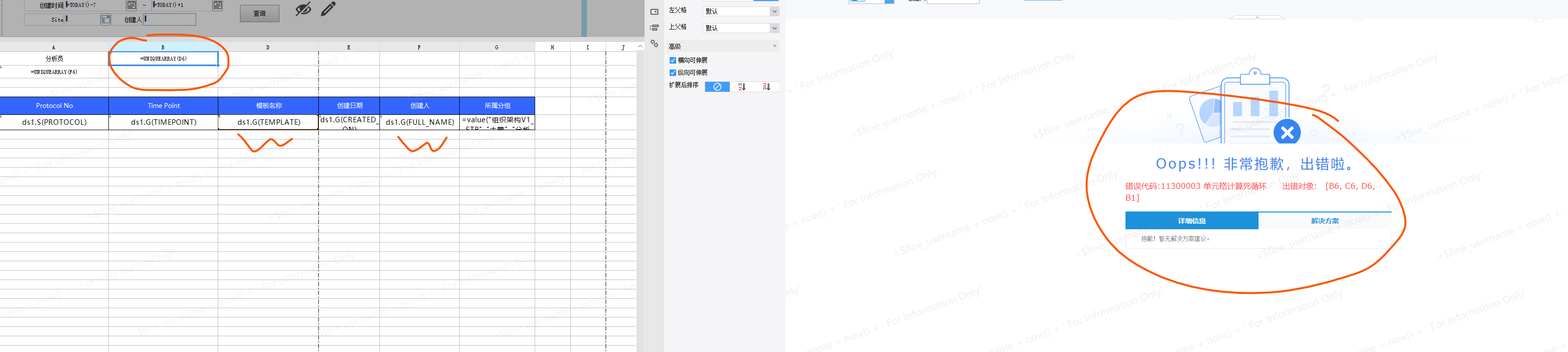Image resolution: width=1568 pixels, height=352 pixels.
Task: Click column H header
Action: [552, 47]
